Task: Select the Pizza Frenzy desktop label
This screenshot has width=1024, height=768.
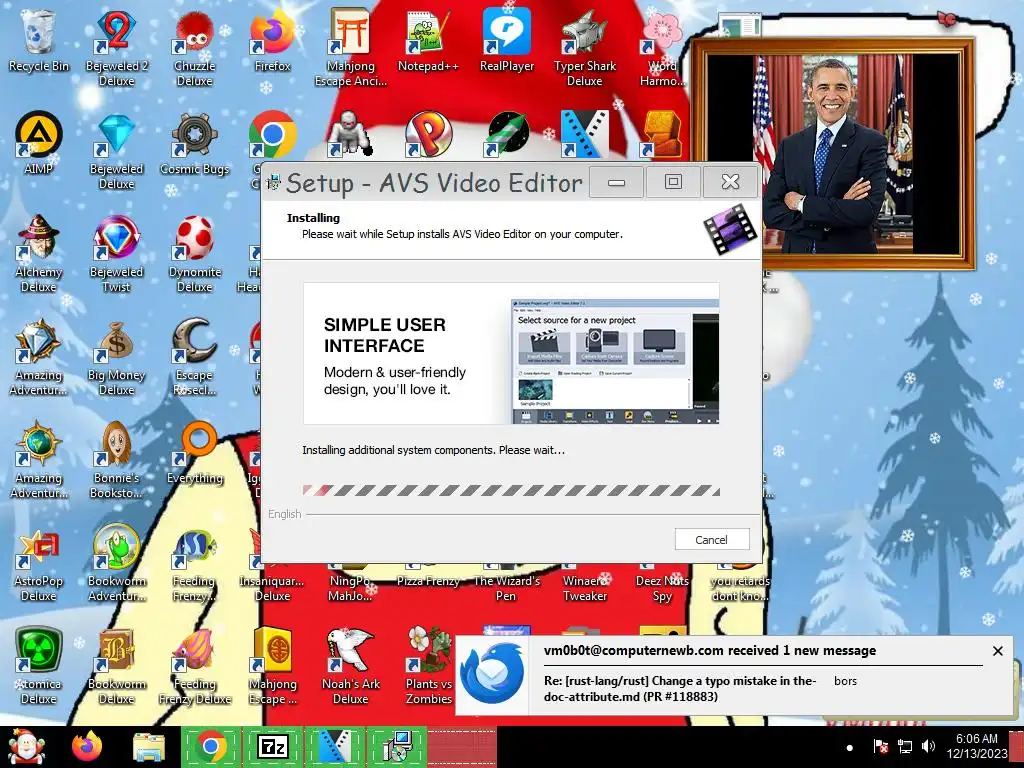Action: click(428, 581)
